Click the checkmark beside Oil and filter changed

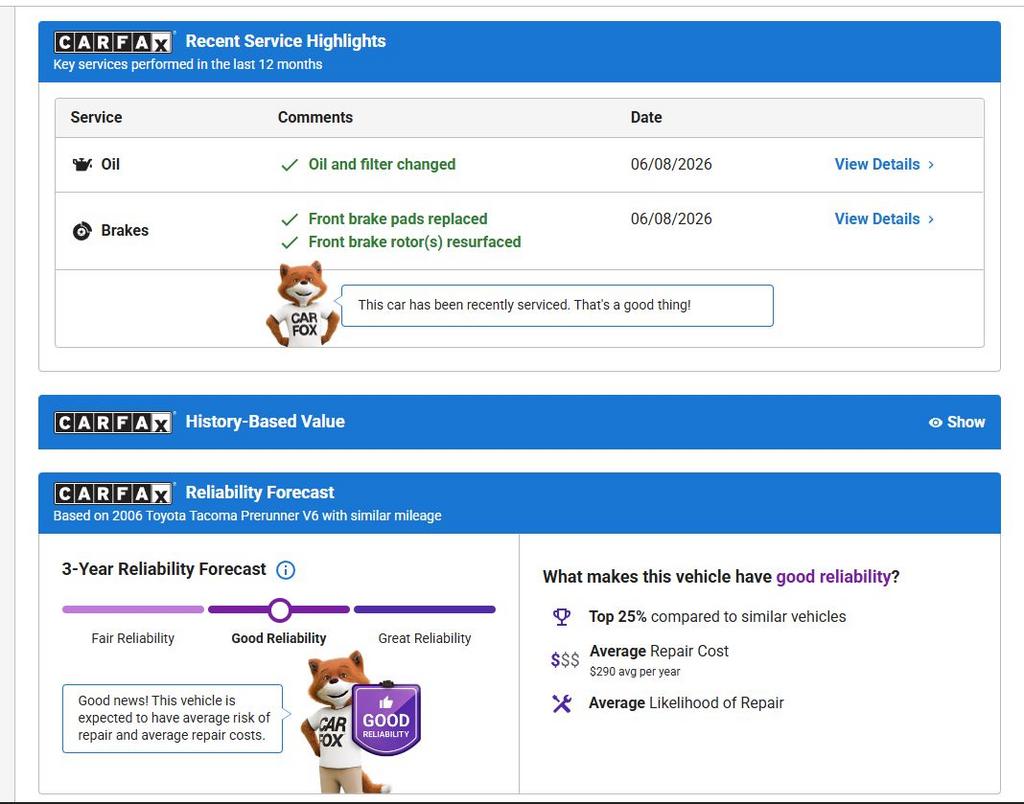pyautogui.click(x=289, y=165)
